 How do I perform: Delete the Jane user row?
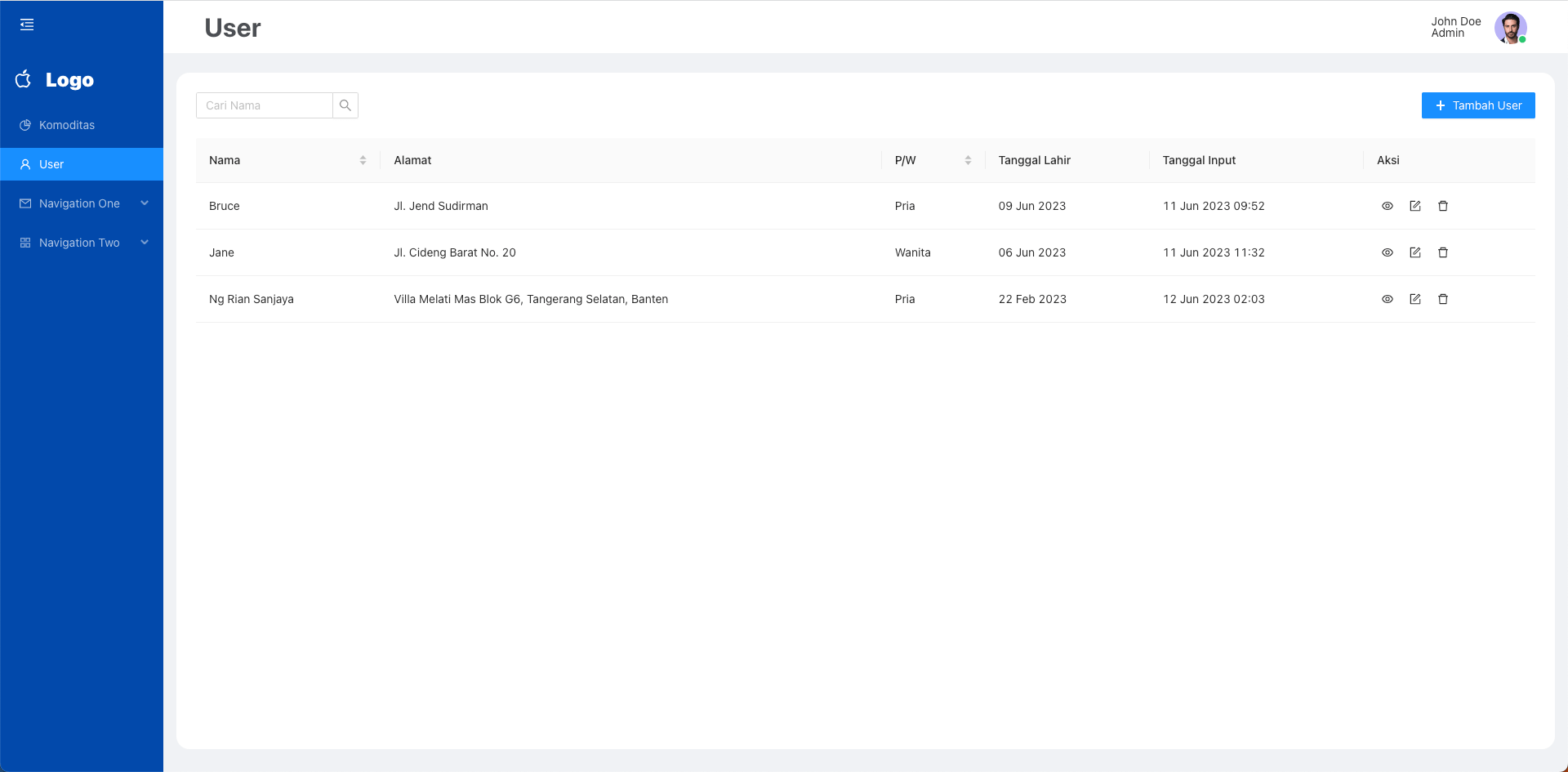1443,252
